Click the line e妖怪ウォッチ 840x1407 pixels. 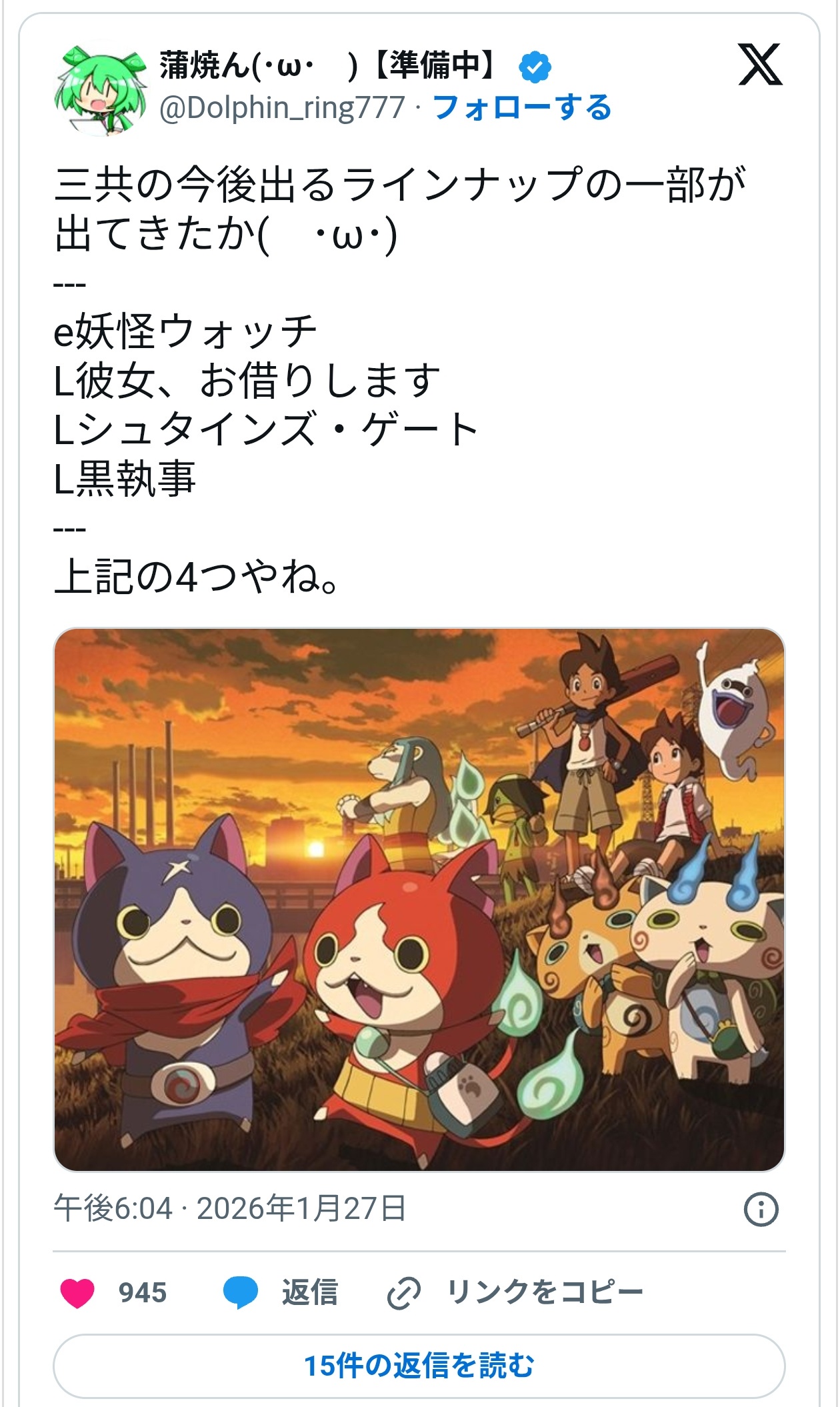185,331
